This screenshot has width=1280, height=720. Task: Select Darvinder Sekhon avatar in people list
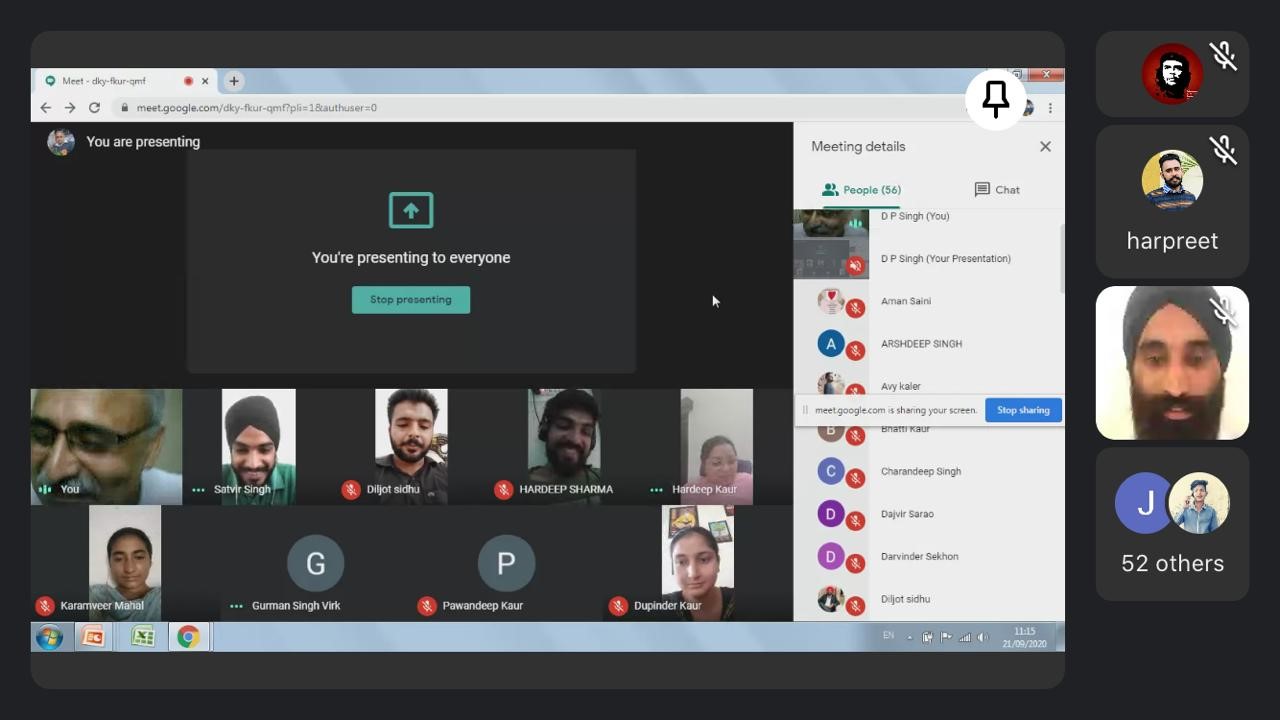click(x=831, y=556)
